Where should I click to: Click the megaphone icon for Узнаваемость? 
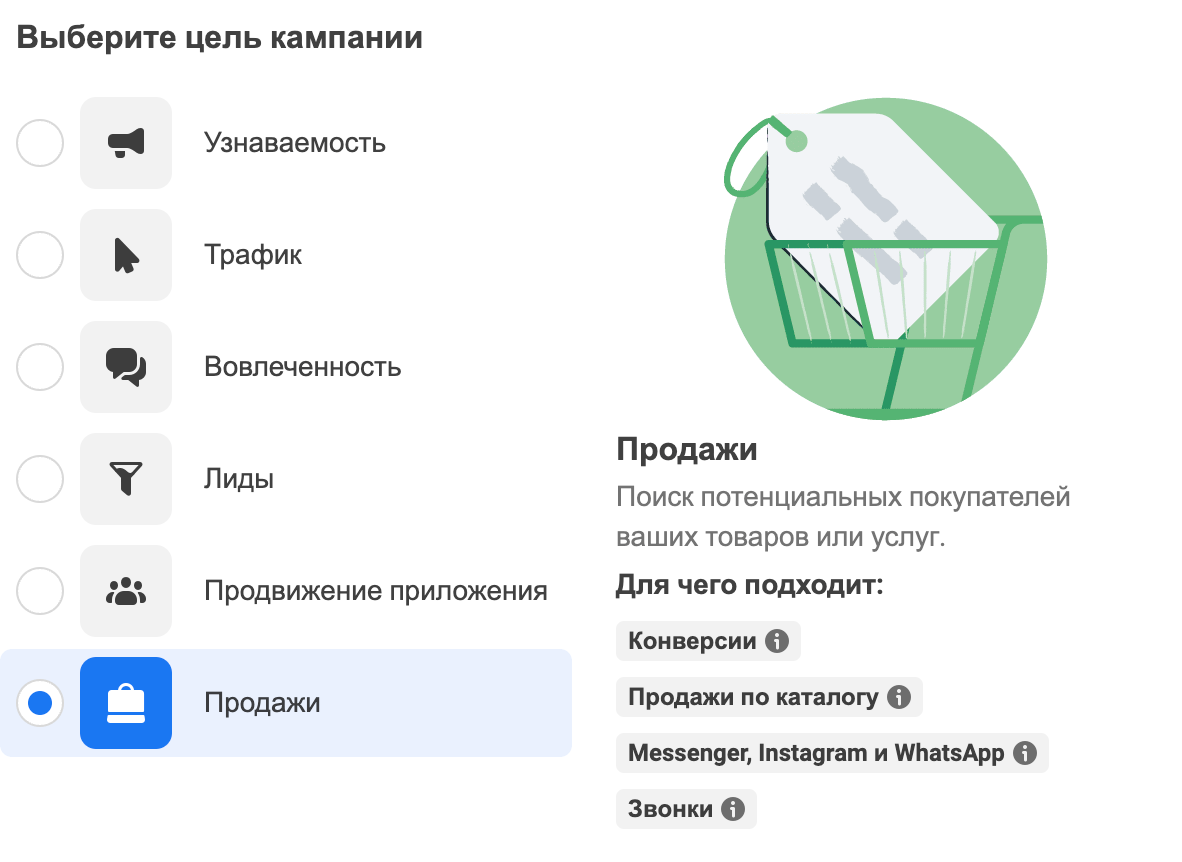[126, 143]
